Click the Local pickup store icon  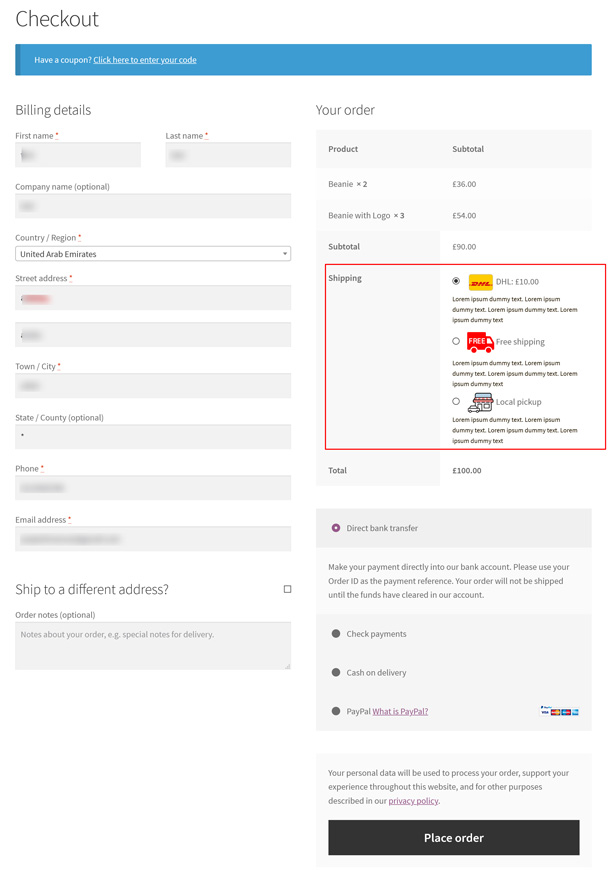click(481, 402)
